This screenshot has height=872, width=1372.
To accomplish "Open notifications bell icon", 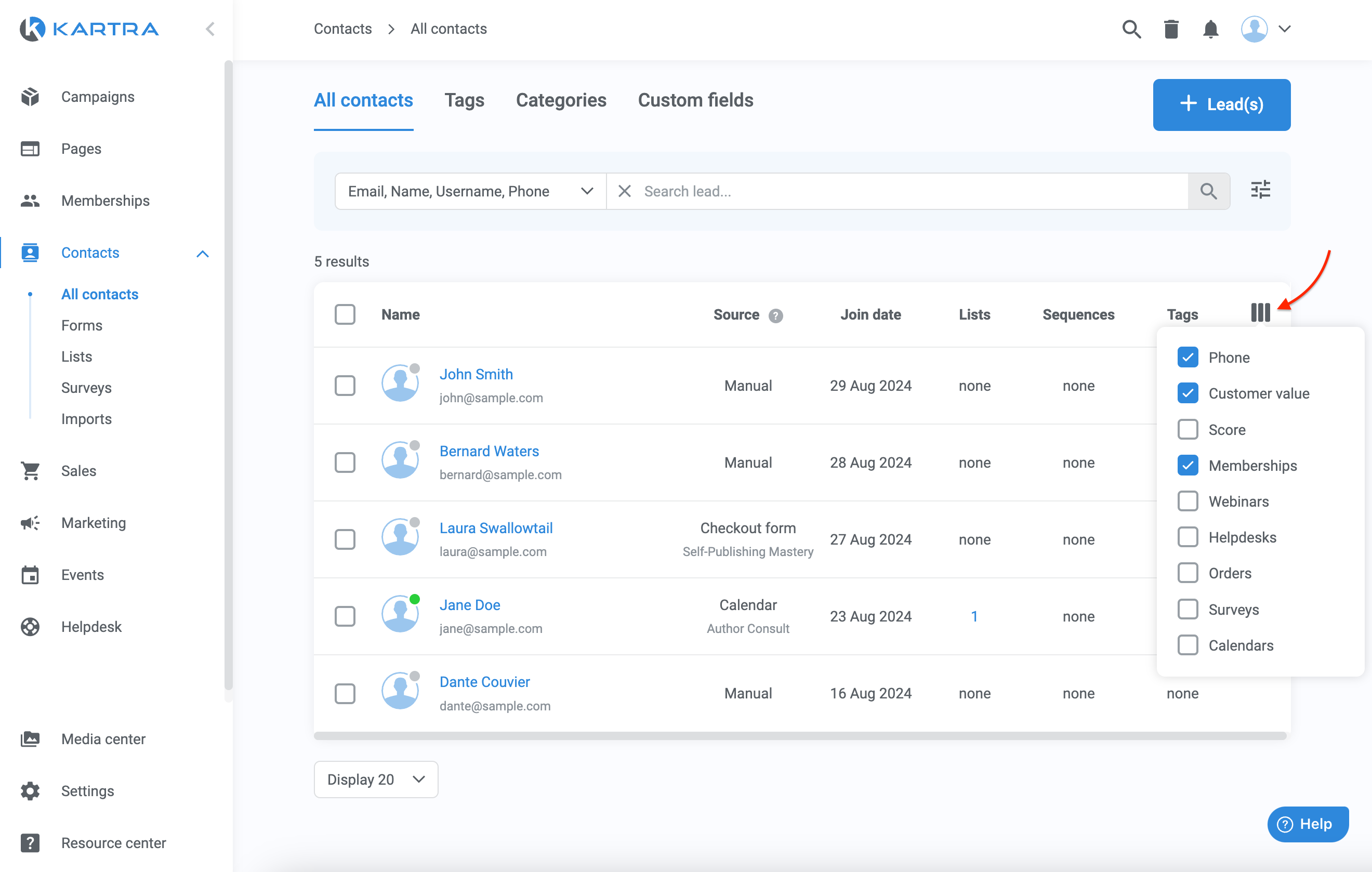I will pos(1210,29).
